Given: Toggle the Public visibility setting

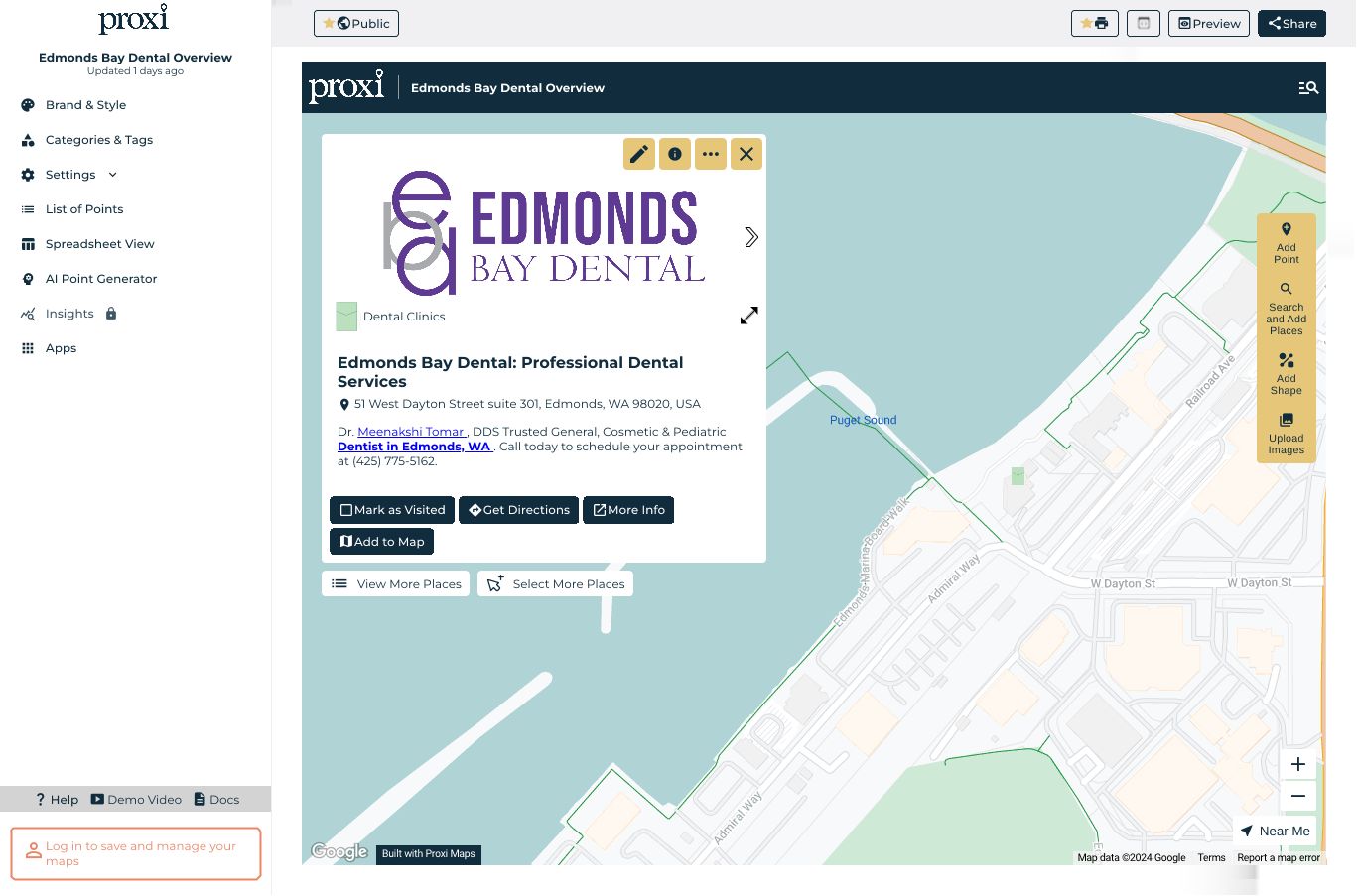Looking at the screenshot, I should tap(356, 24).
